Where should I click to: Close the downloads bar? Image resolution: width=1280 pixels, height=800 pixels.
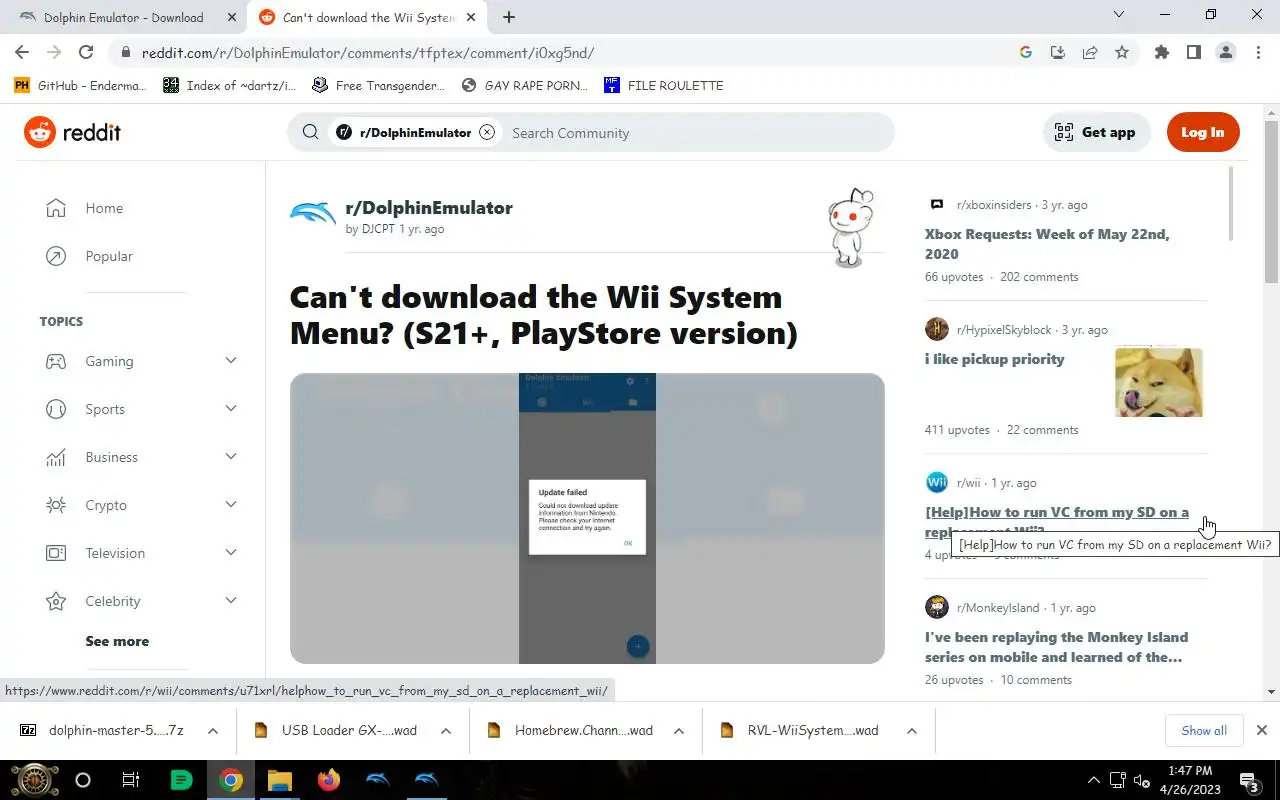pos(1261,731)
